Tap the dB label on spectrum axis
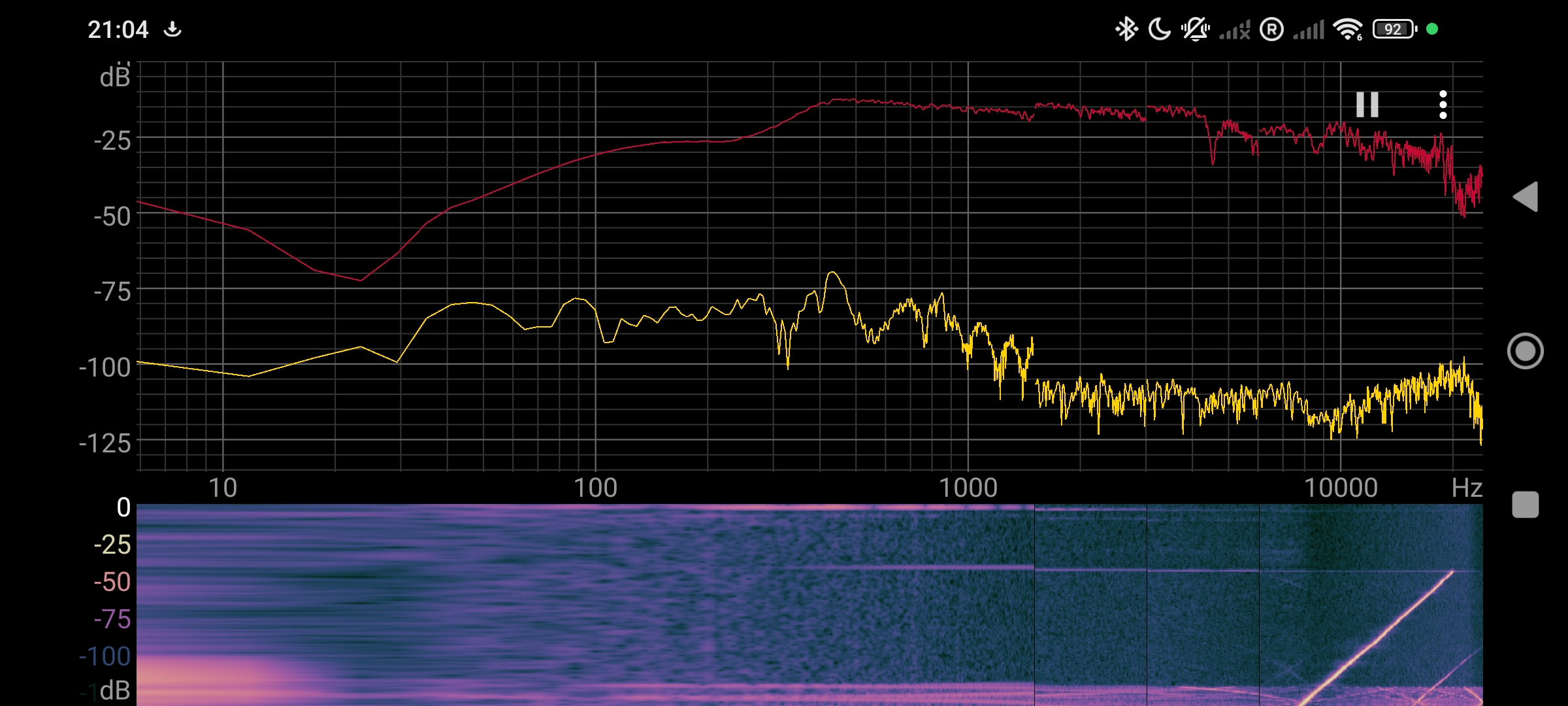Image resolution: width=1568 pixels, height=706 pixels. 115,77
